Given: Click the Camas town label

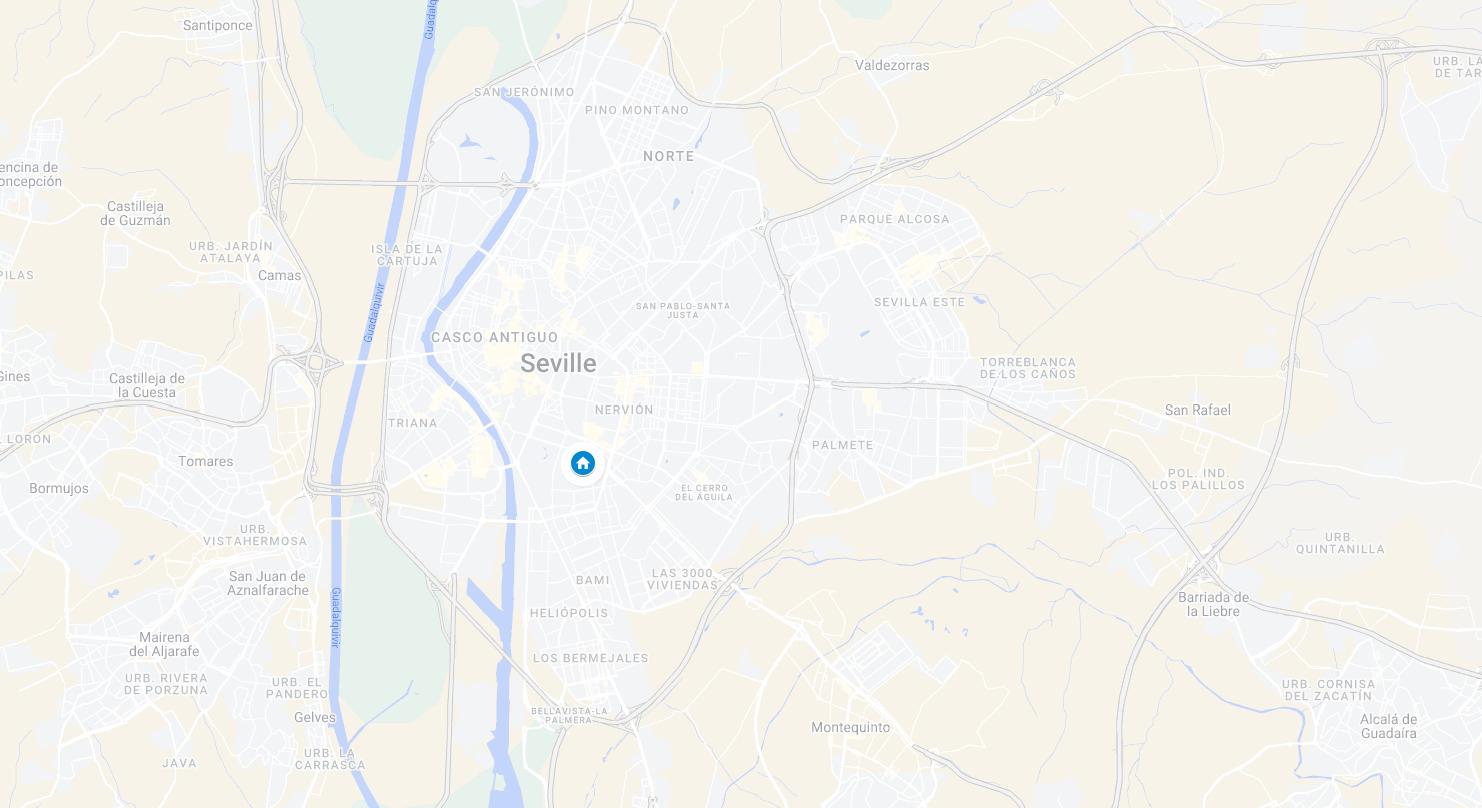Looking at the screenshot, I should click(x=280, y=275).
